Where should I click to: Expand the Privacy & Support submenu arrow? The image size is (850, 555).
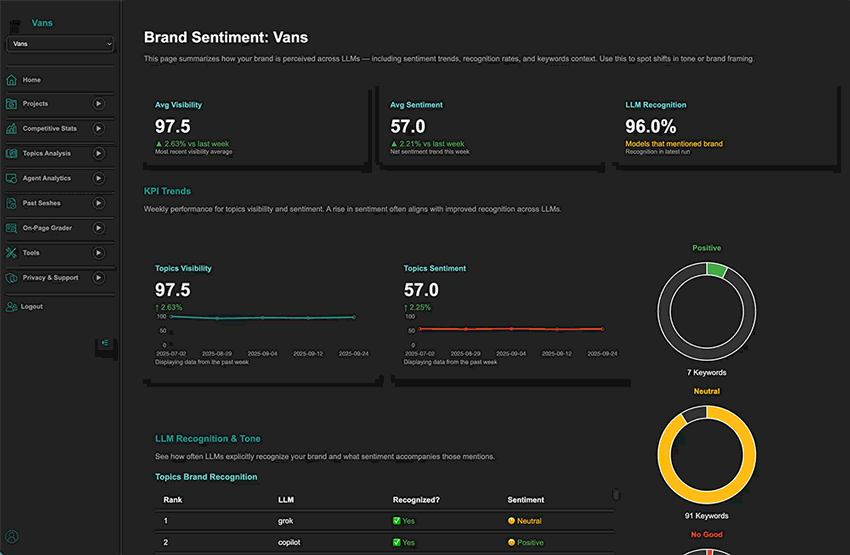99,278
